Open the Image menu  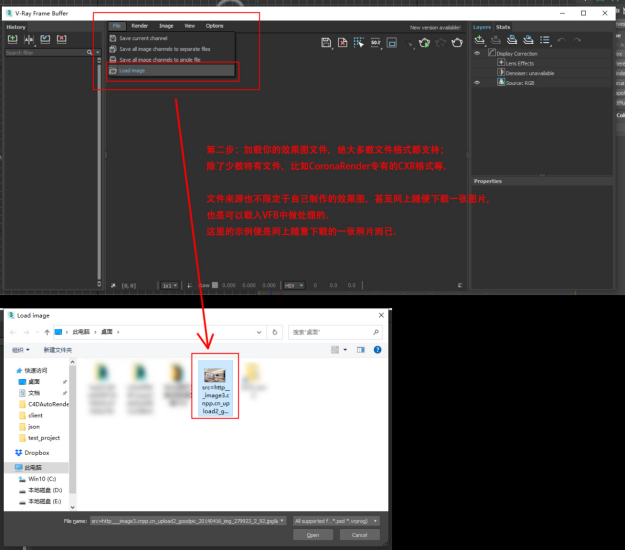click(166, 26)
